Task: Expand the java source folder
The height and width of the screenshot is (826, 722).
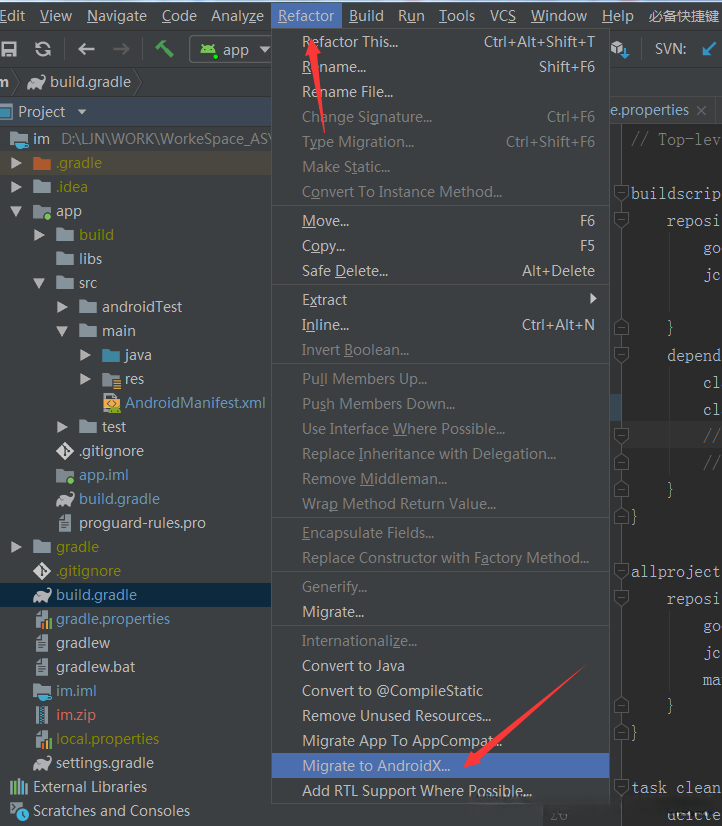Action: [85, 355]
